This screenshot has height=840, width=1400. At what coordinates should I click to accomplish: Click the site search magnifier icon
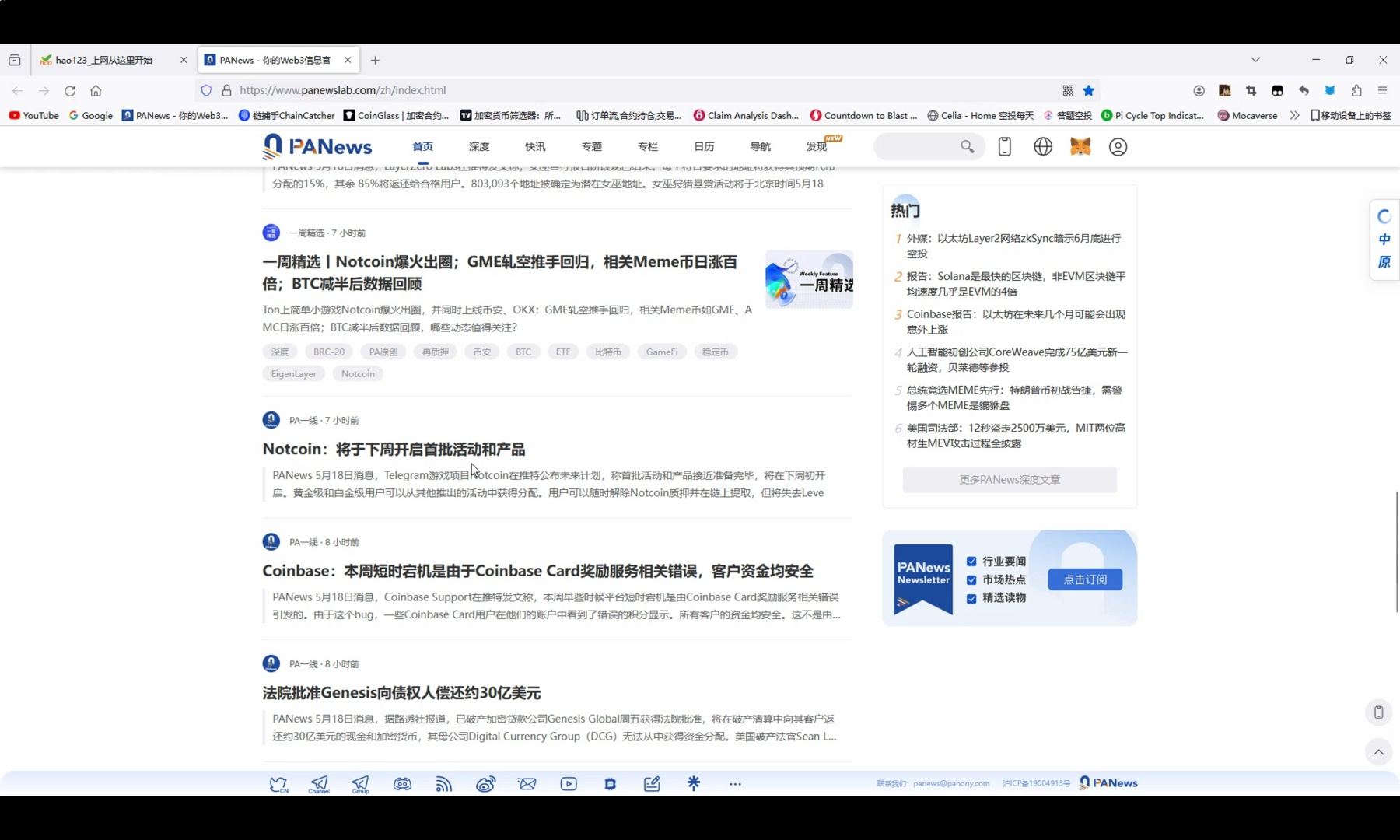[967, 146]
